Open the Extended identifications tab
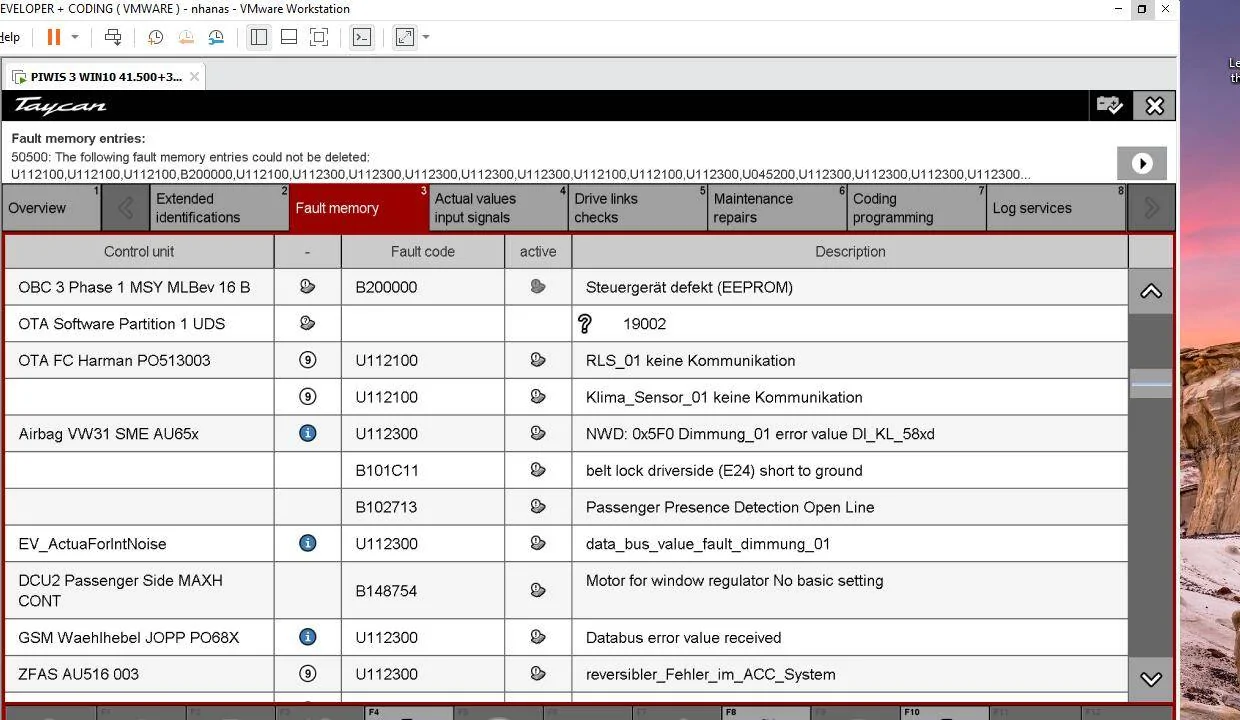The image size is (1240, 720). (219, 208)
